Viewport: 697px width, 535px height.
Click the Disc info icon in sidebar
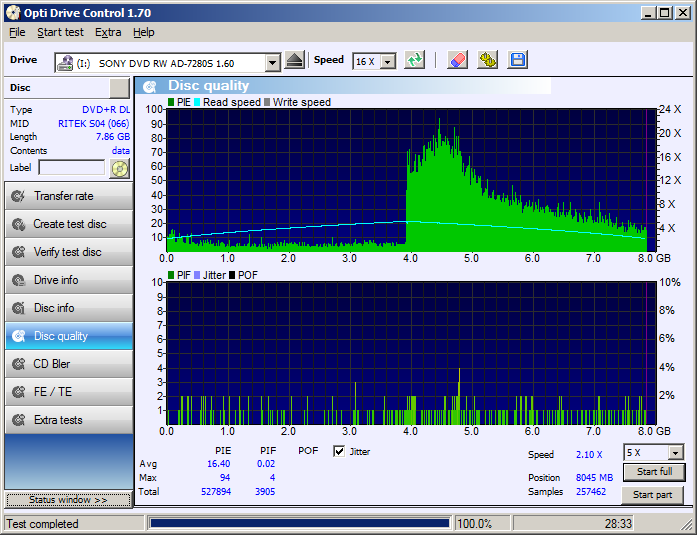point(18,308)
